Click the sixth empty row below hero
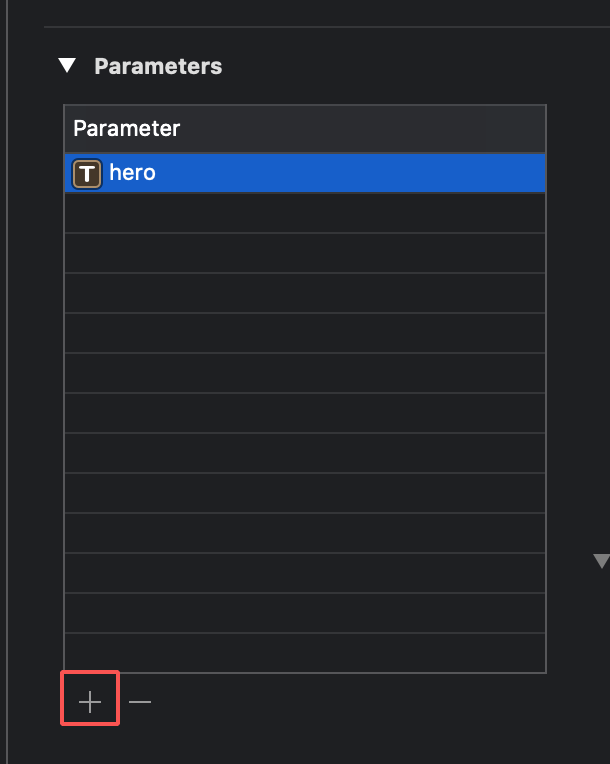 pyautogui.click(x=305, y=413)
